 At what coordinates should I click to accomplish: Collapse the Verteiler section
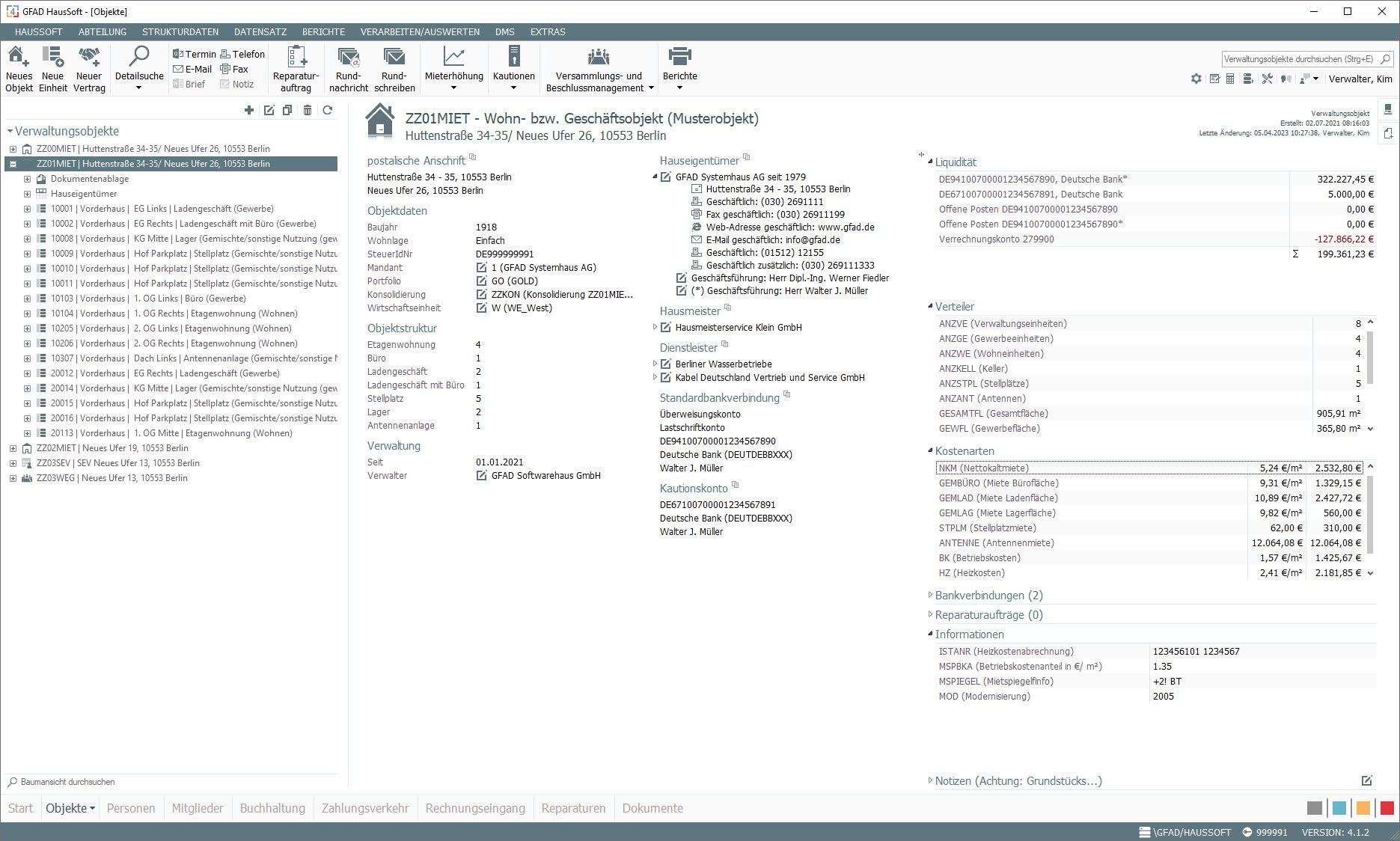930,306
